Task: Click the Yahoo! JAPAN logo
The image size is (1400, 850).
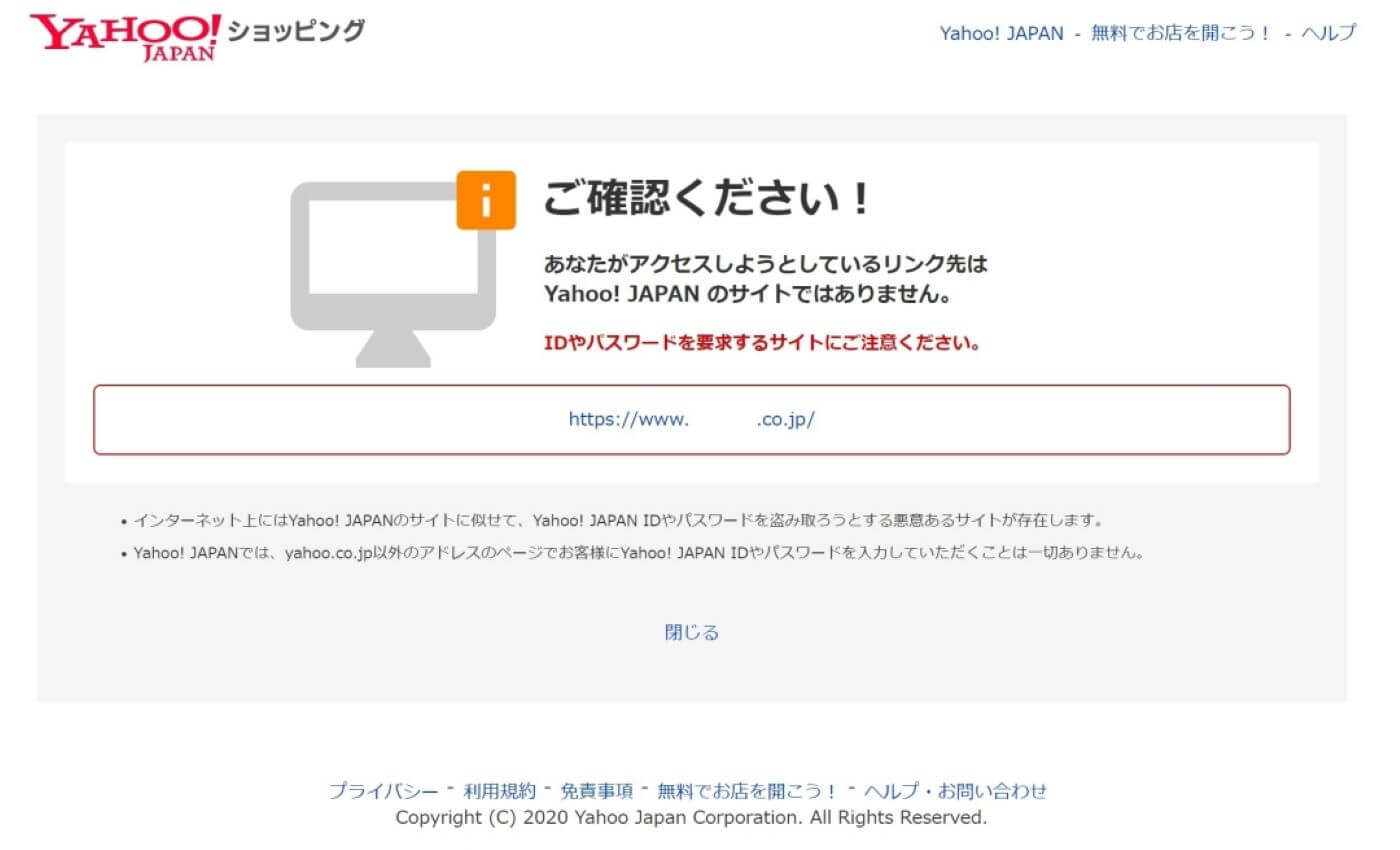Action: click(x=126, y=37)
